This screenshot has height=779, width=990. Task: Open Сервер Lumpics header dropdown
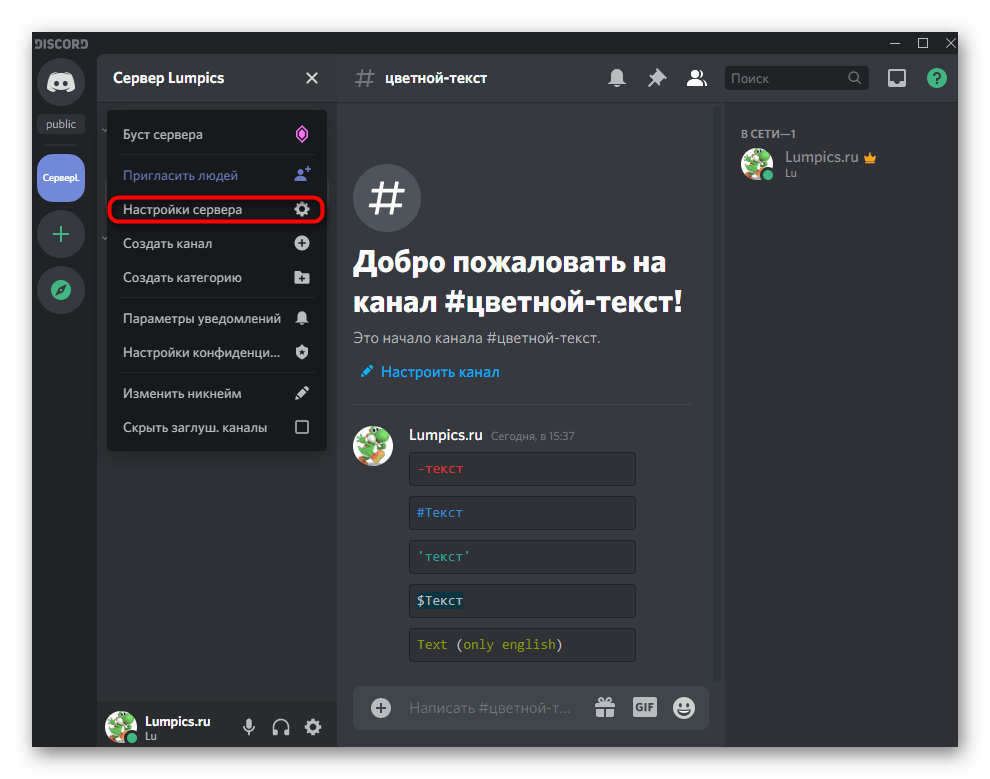point(217,78)
